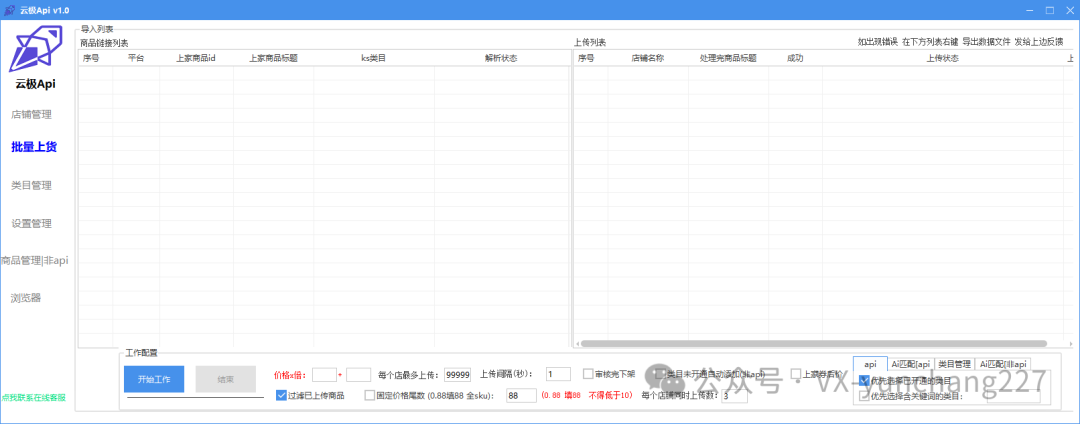Click the 点我联系在线客服 link
Screen dimensions: 1080x424
point(34,397)
